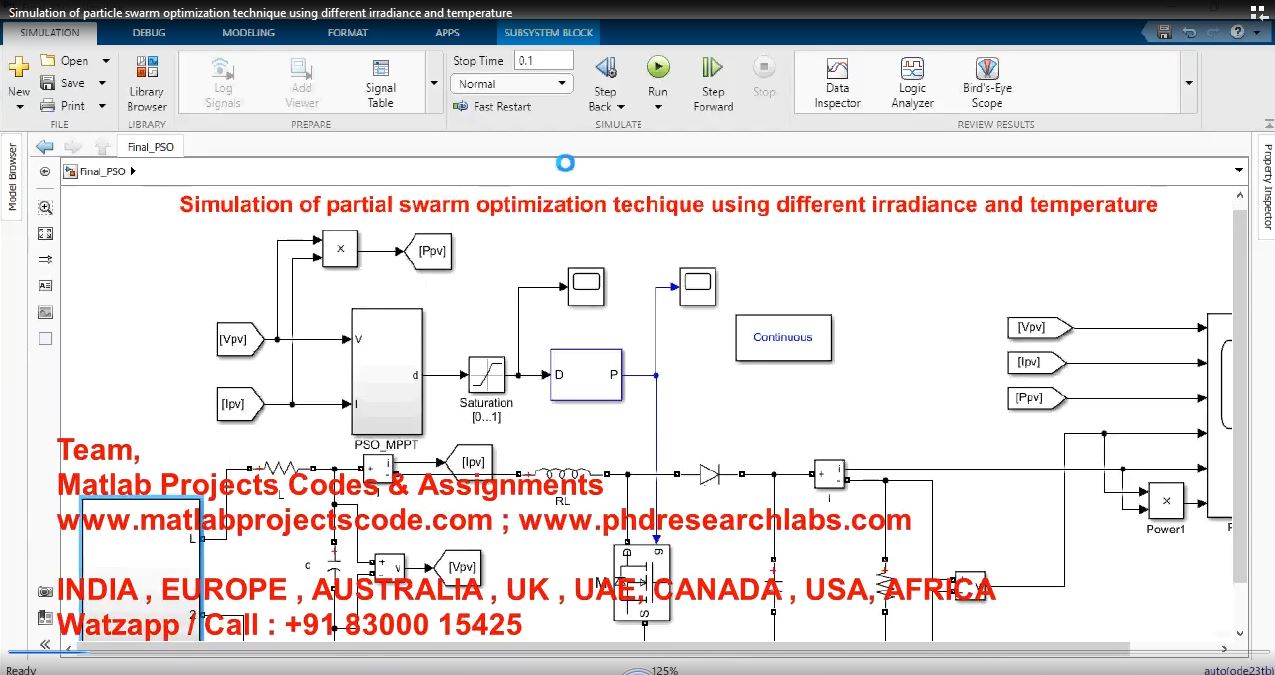This screenshot has width=1275, height=675.
Task: Click the screenshot camera icon in palette
Action: coord(45,592)
